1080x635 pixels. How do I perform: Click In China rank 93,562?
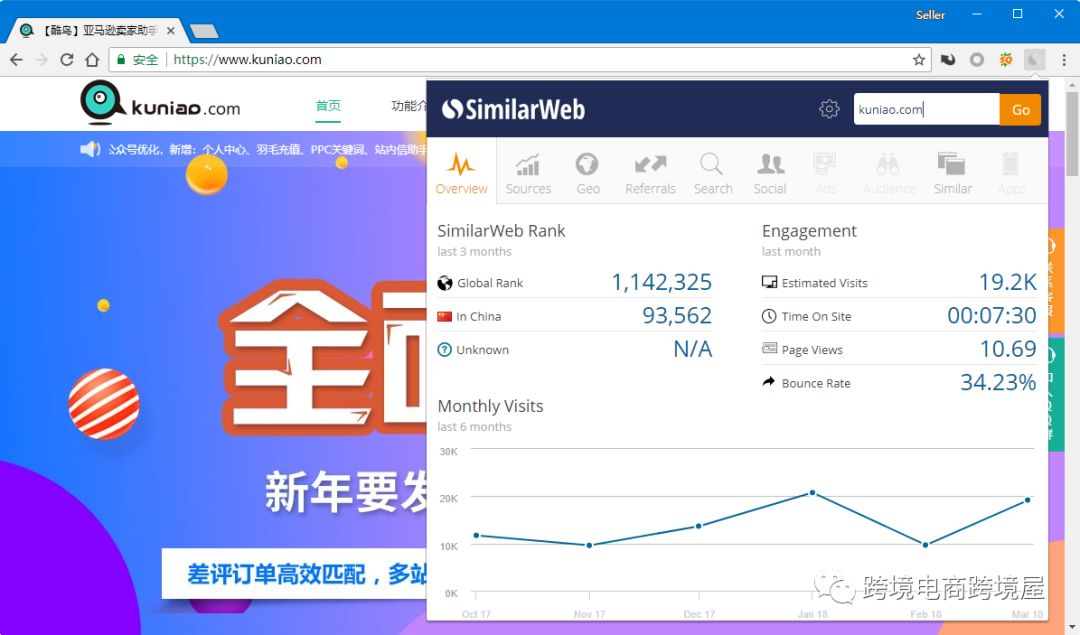(676, 315)
